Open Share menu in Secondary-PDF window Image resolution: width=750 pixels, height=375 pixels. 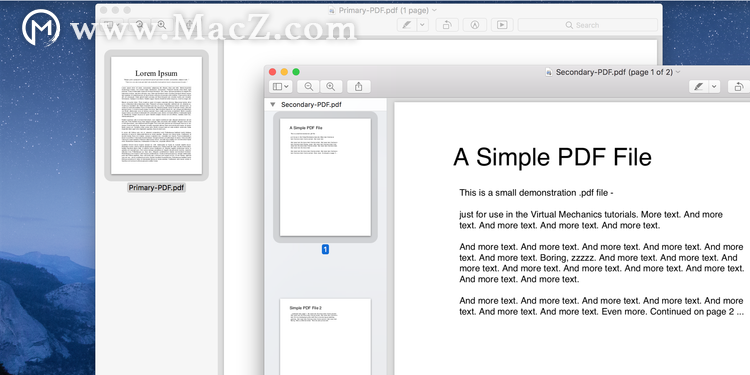tap(359, 87)
